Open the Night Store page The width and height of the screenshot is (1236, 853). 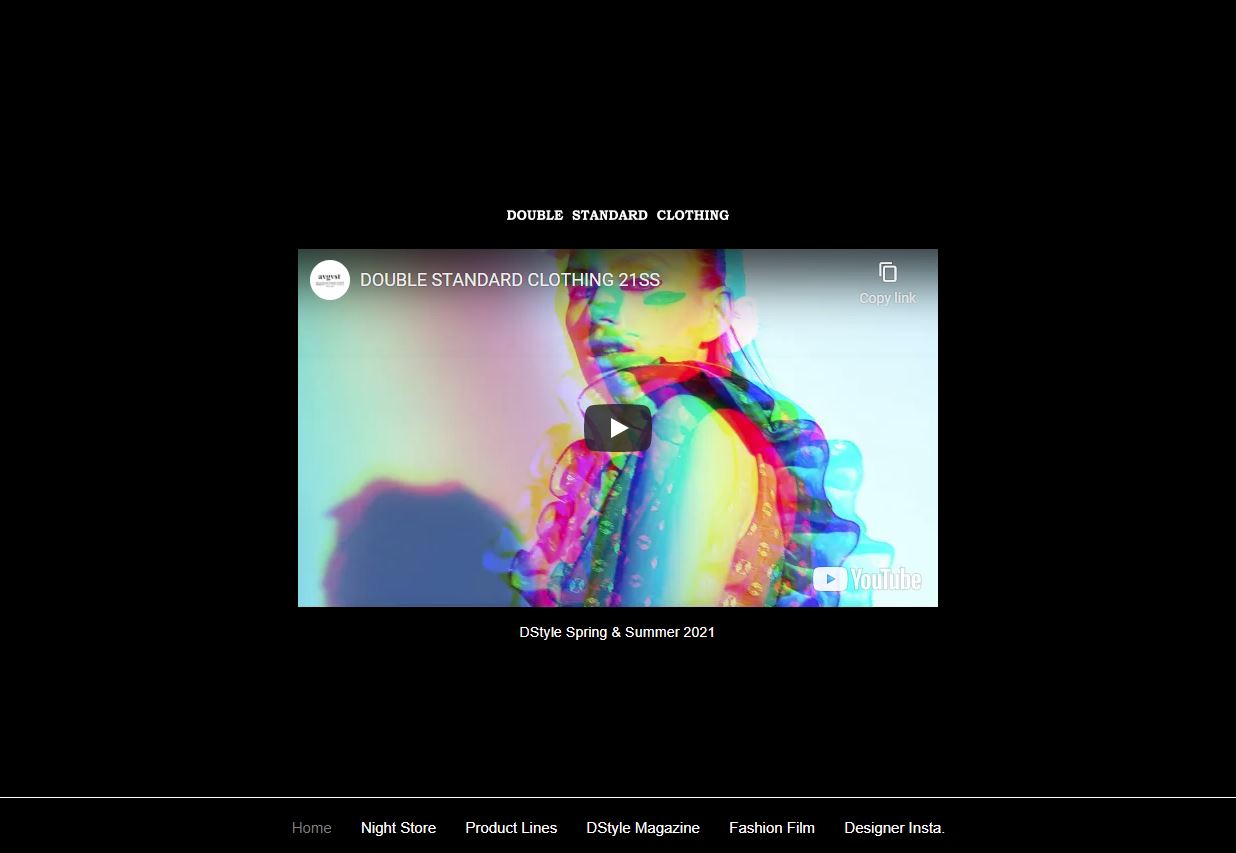pyautogui.click(x=398, y=828)
